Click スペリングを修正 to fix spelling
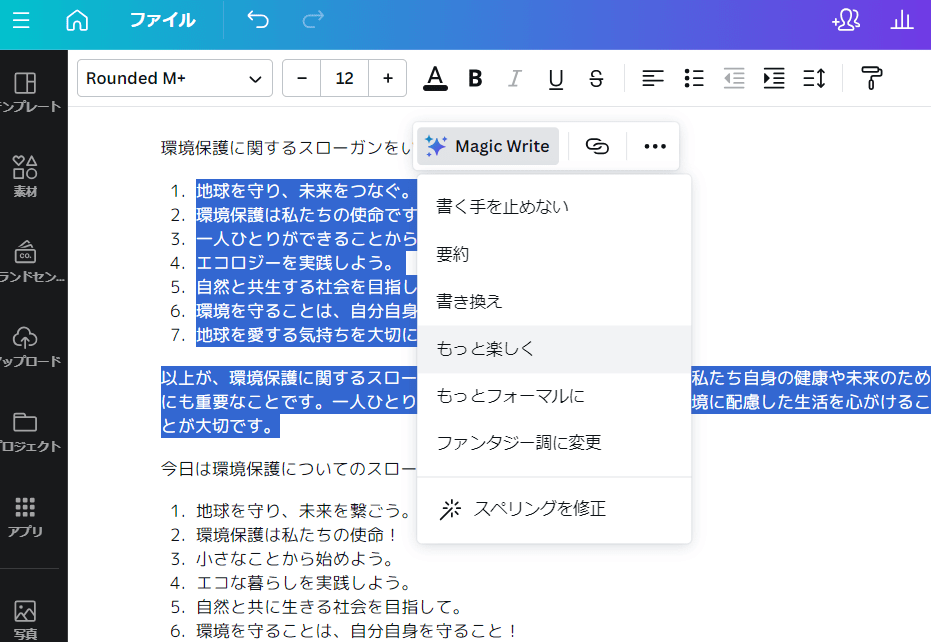This screenshot has width=931, height=642. point(554,509)
